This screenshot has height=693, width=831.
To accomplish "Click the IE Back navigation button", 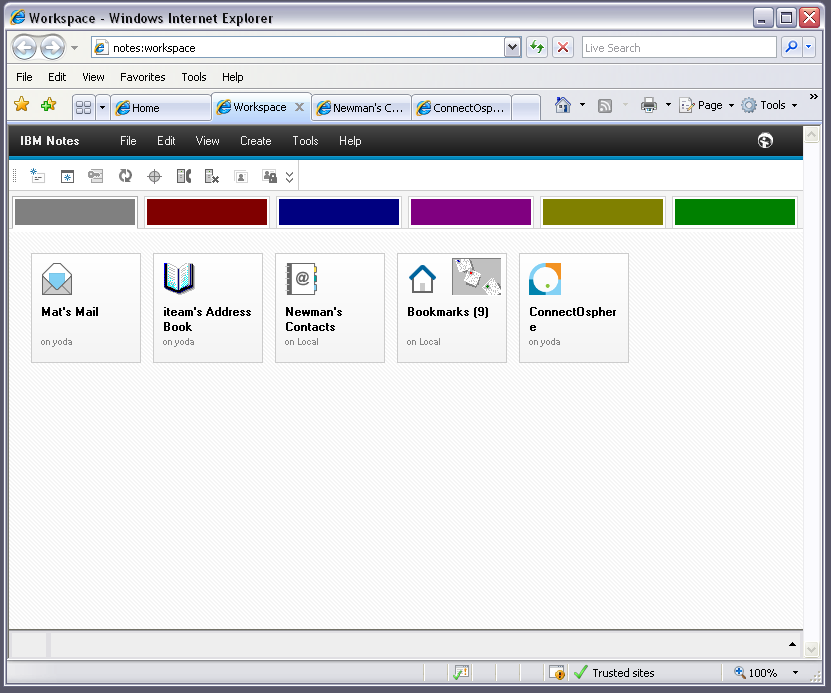I will (24, 47).
